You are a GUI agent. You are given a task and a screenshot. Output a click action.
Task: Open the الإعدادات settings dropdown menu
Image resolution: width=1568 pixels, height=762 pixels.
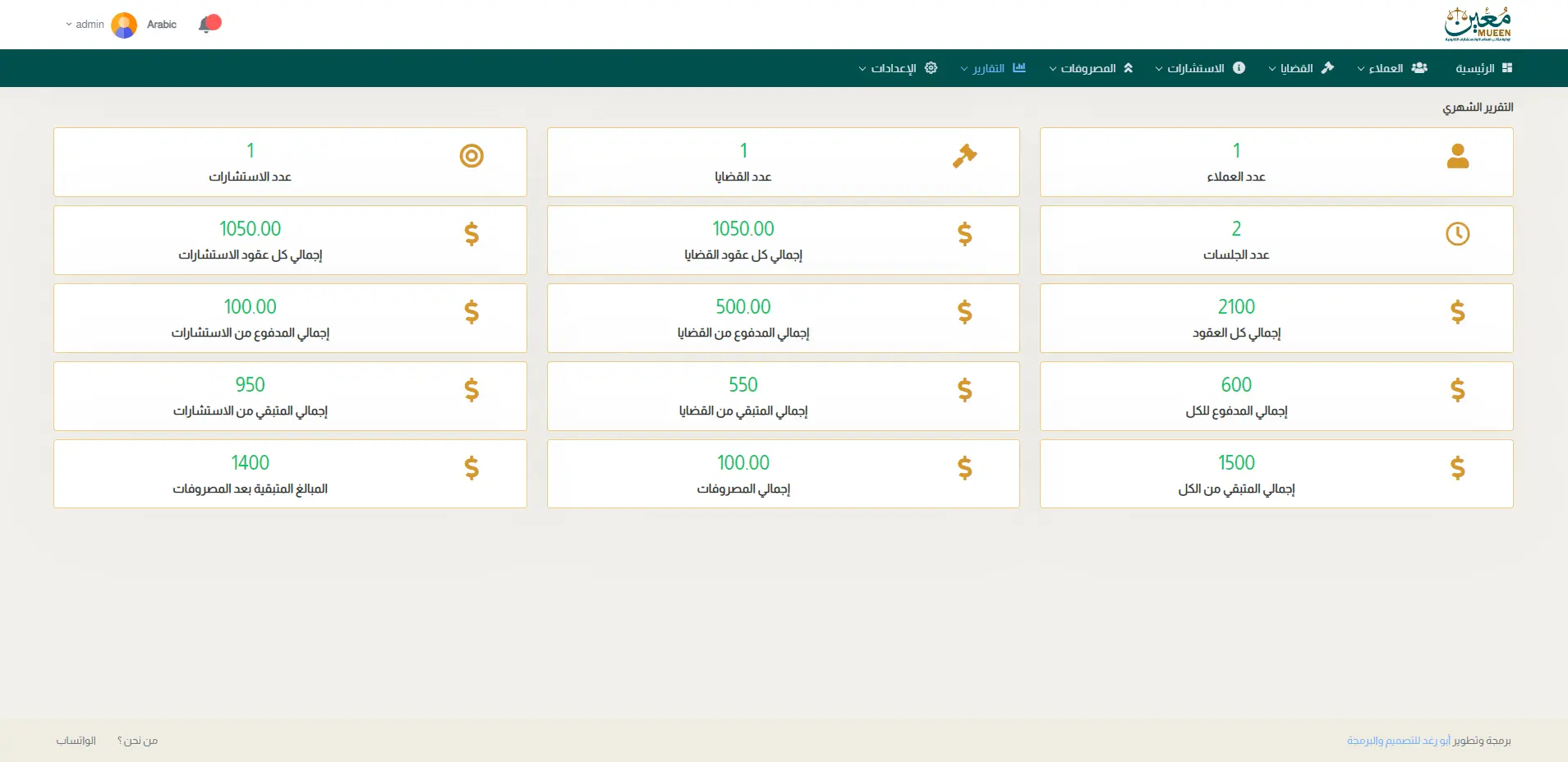pos(898,68)
